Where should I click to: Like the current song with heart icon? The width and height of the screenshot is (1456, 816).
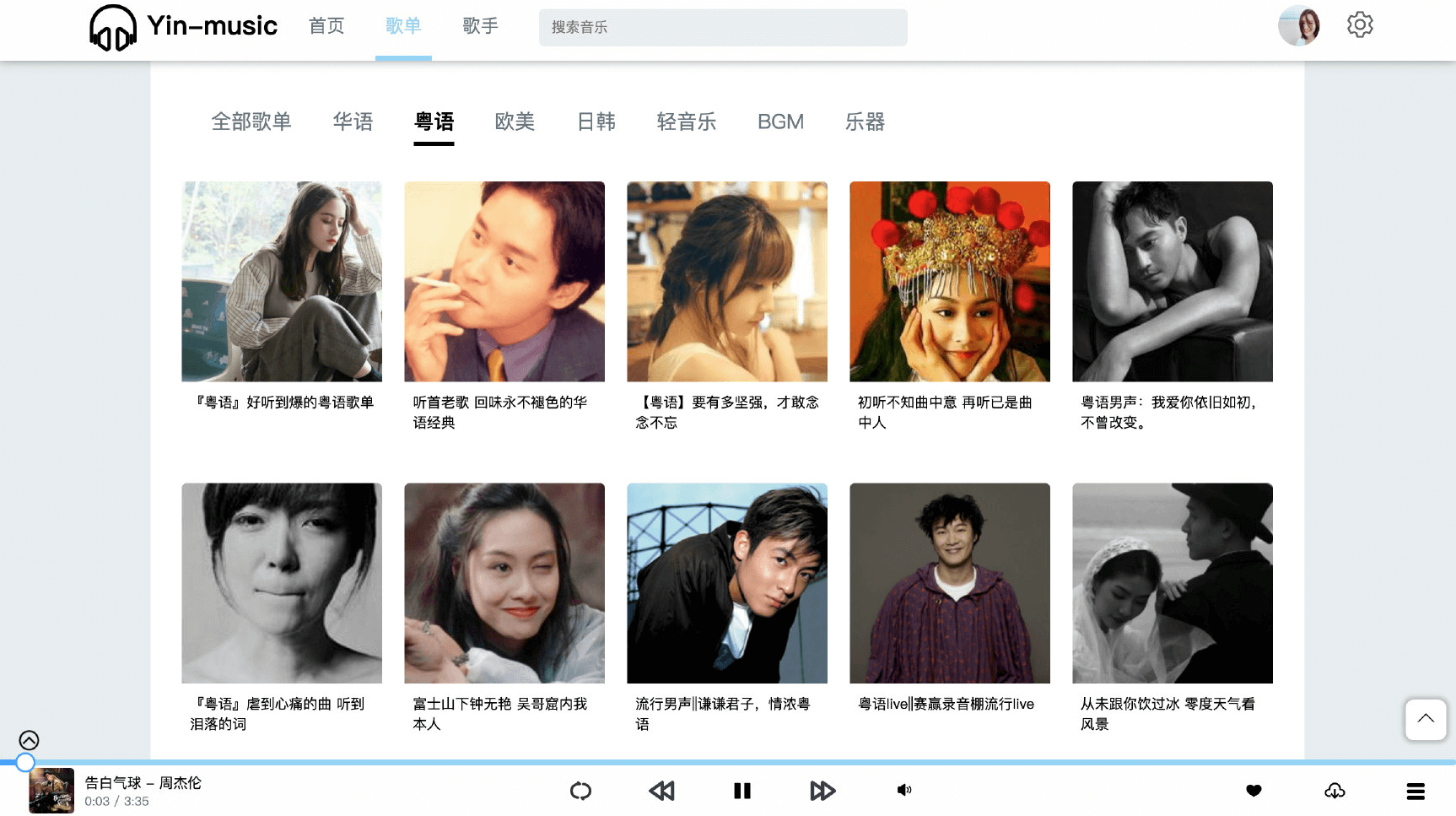click(x=1254, y=791)
